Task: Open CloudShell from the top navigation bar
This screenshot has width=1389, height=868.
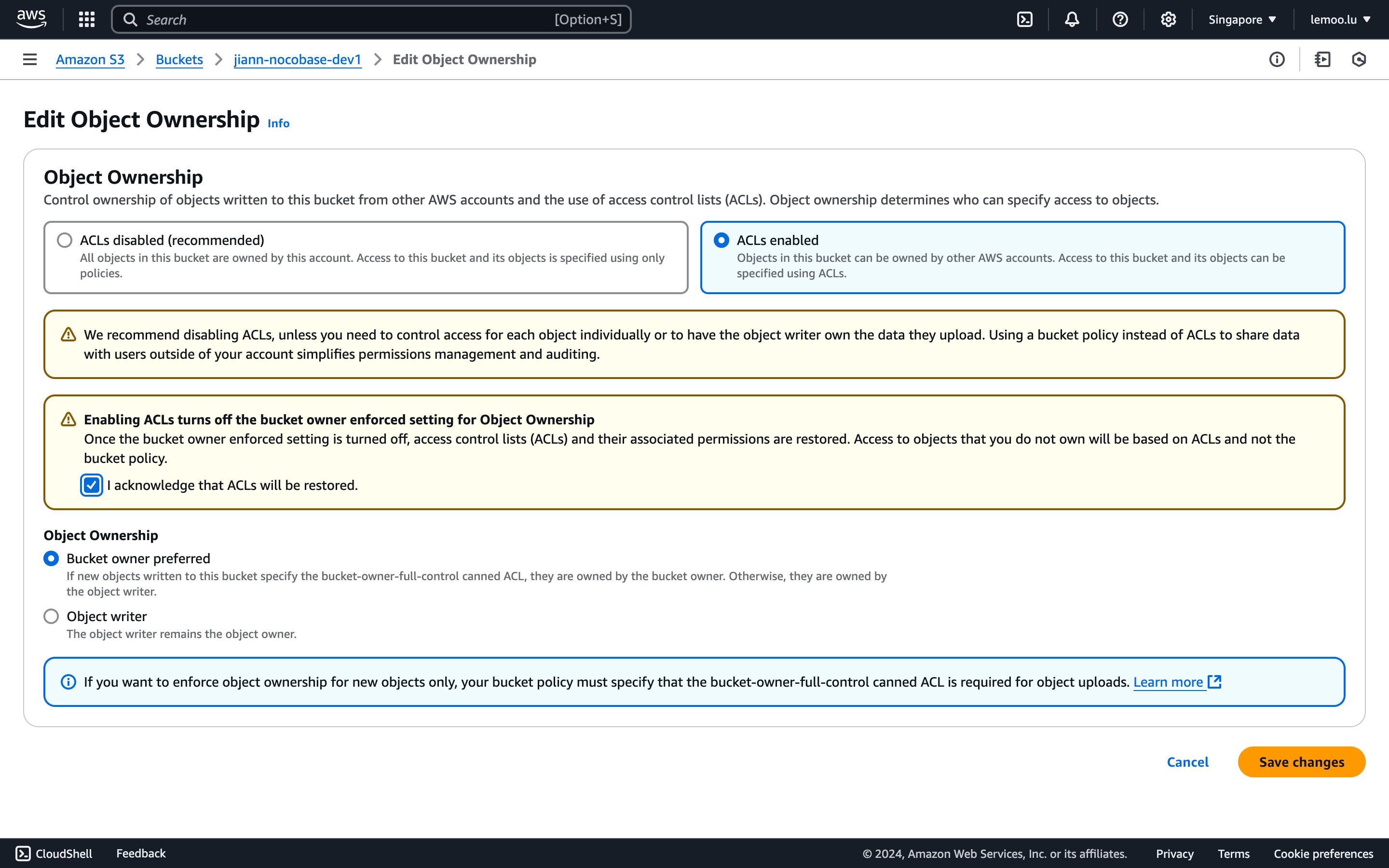Action: click(1024, 19)
